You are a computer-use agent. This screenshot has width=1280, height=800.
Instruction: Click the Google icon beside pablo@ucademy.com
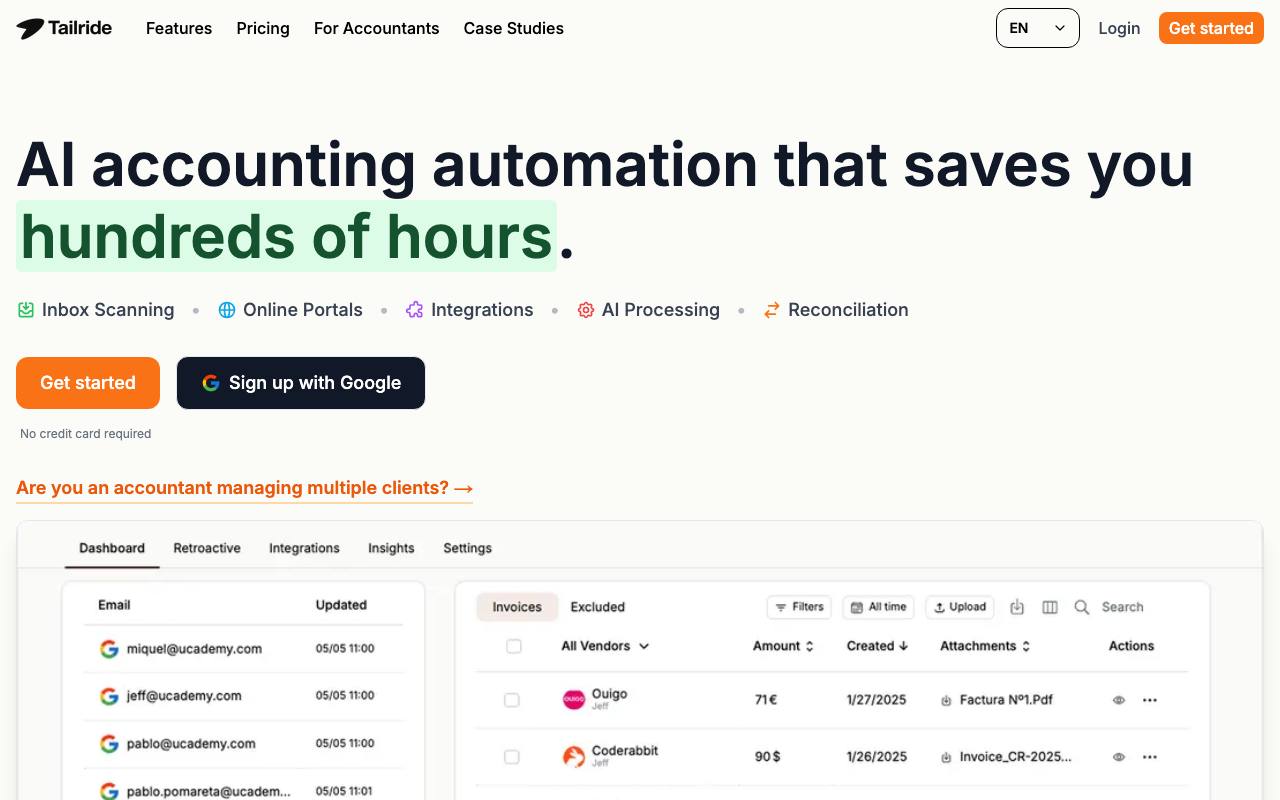[x=109, y=744]
